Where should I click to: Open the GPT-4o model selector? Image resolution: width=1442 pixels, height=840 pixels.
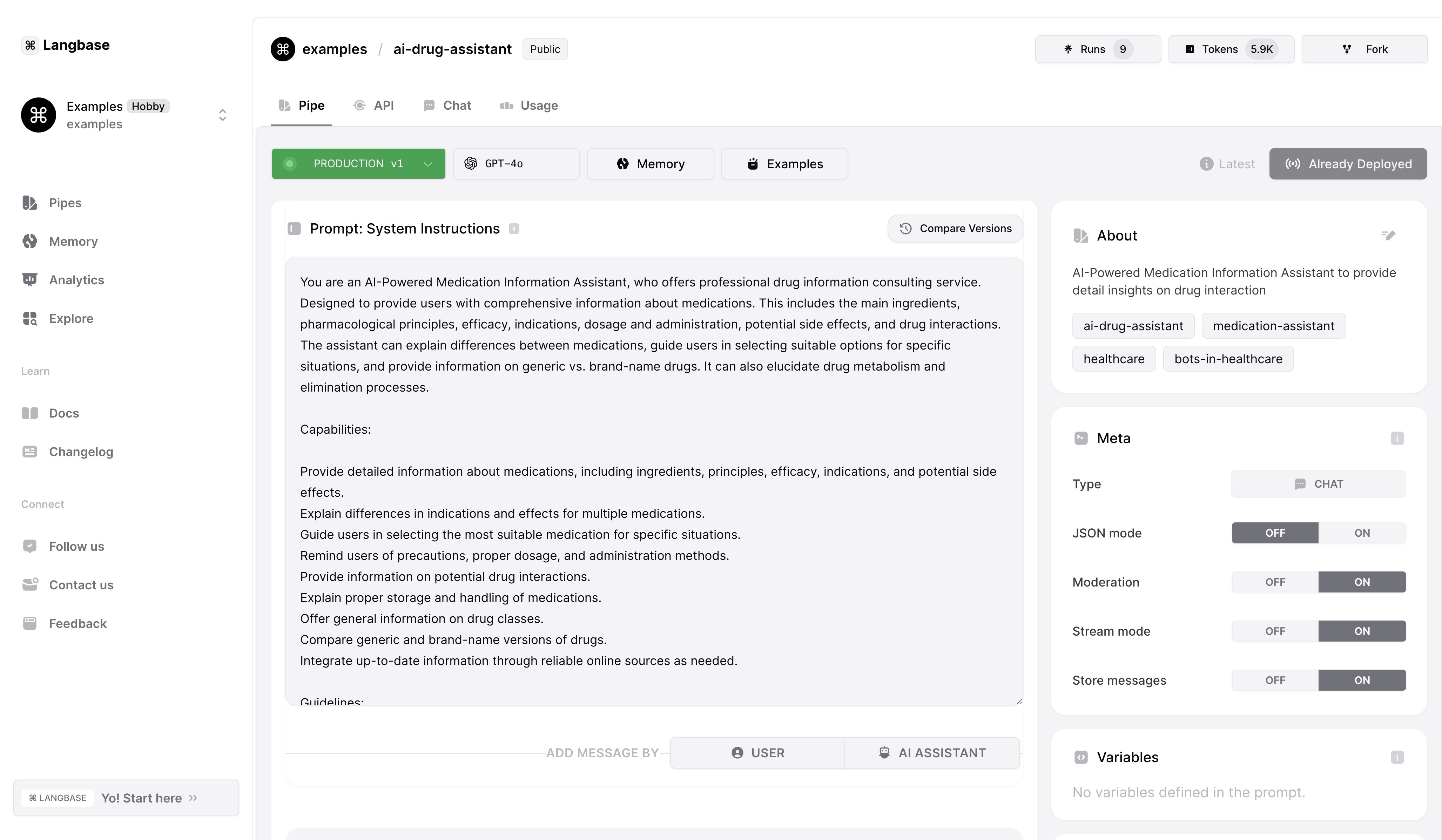(x=516, y=164)
